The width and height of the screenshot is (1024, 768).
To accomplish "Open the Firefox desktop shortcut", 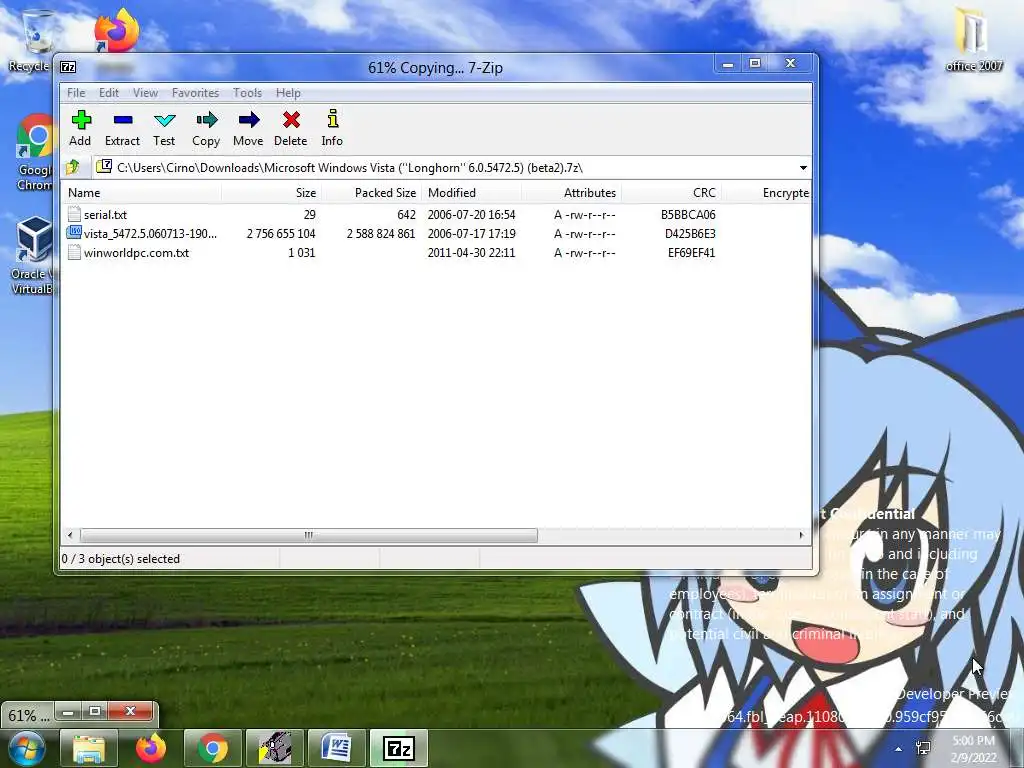I will pyautogui.click(x=116, y=31).
